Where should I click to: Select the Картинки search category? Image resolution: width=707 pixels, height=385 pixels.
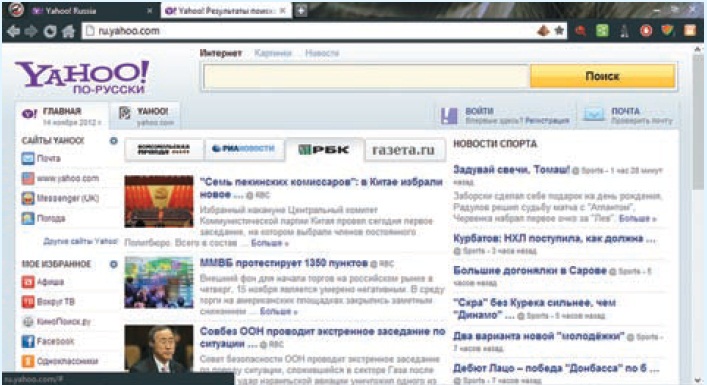pos(273,53)
